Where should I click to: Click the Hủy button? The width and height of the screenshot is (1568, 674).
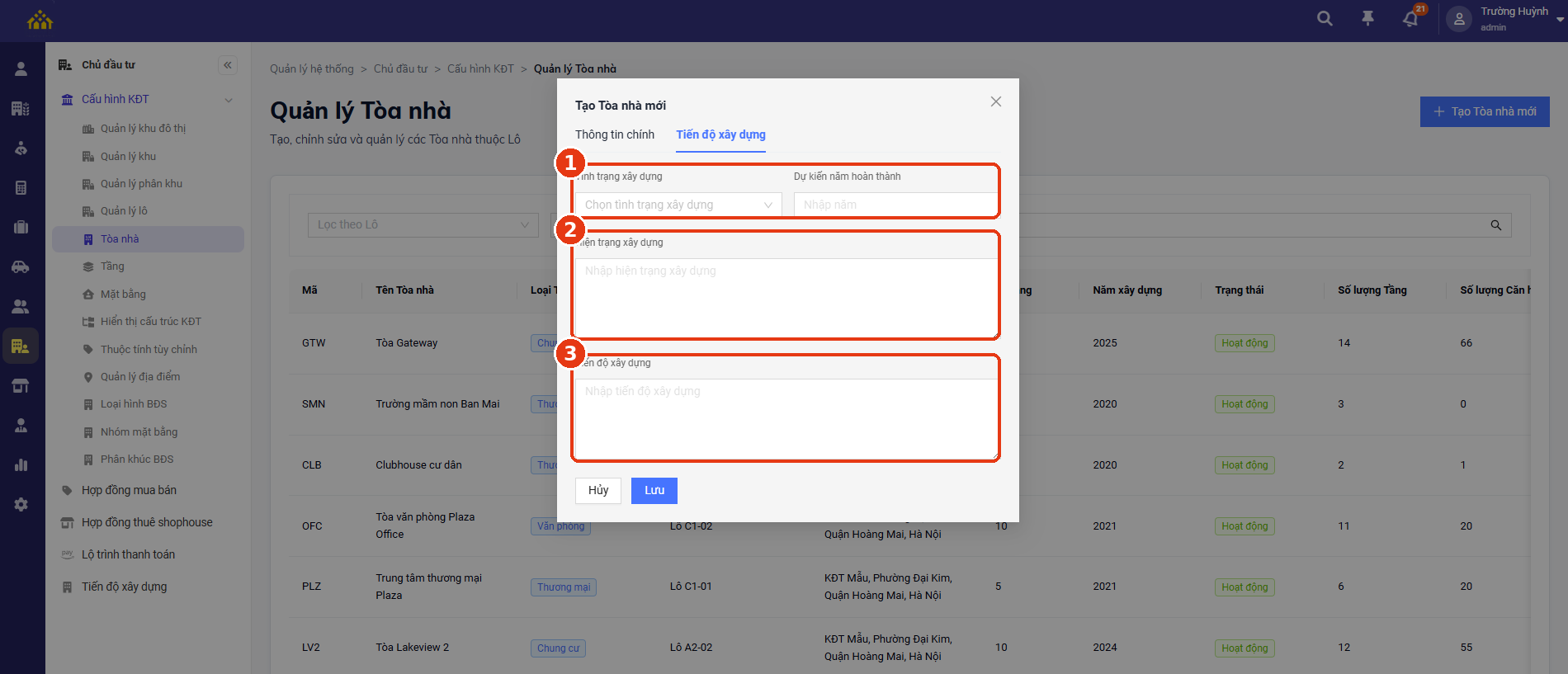[x=598, y=491]
